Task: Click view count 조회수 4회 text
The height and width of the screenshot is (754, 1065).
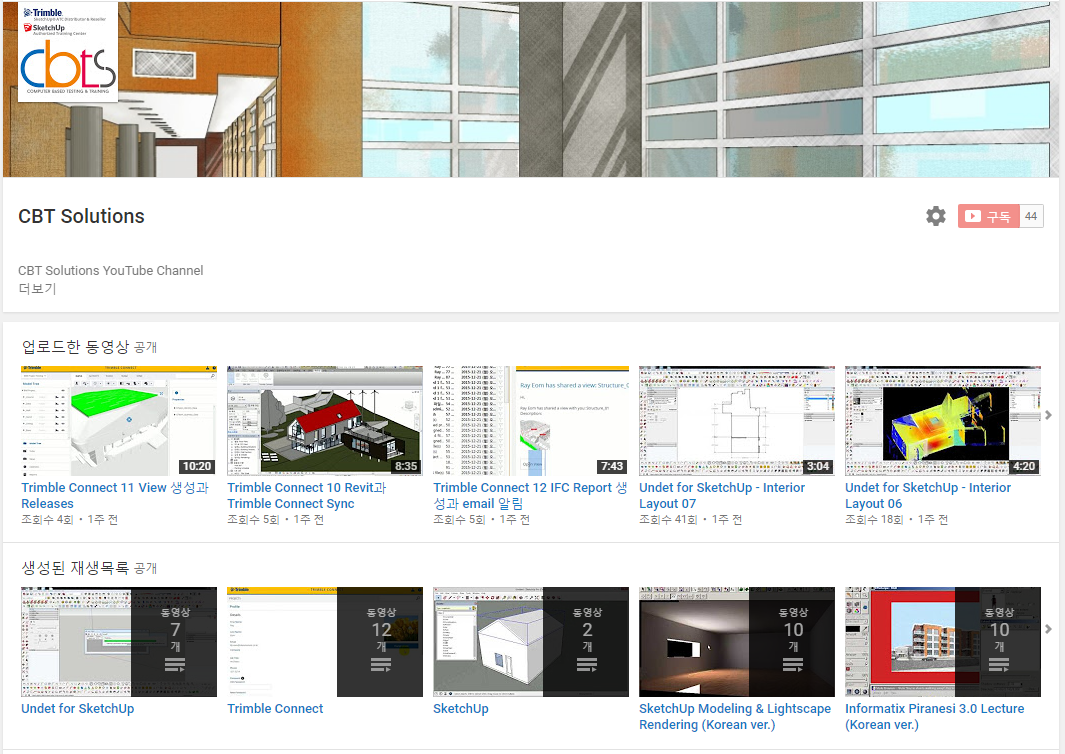Action: point(47,520)
